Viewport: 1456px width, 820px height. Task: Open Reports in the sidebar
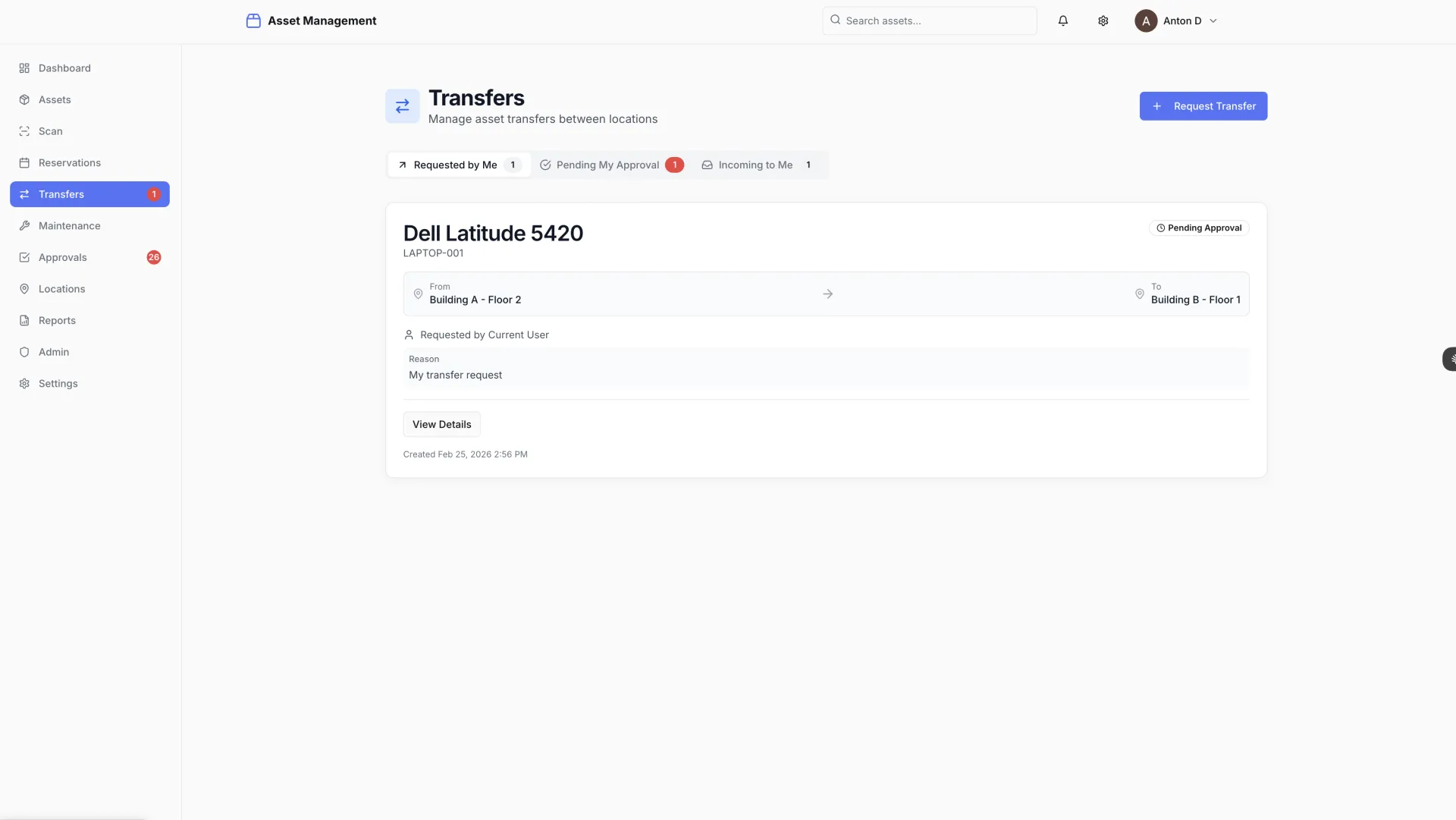coord(57,320)
